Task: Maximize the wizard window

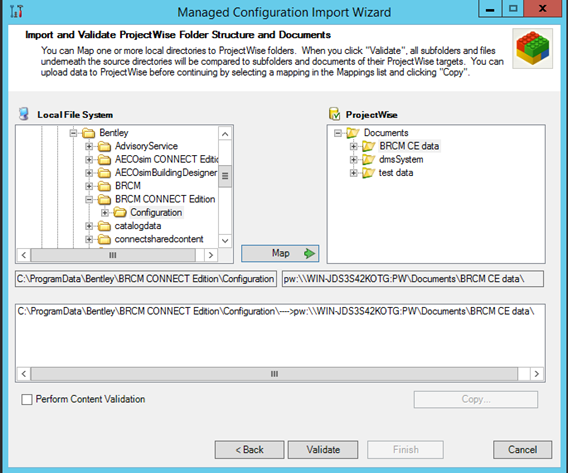Action: [x=513, y=9]
